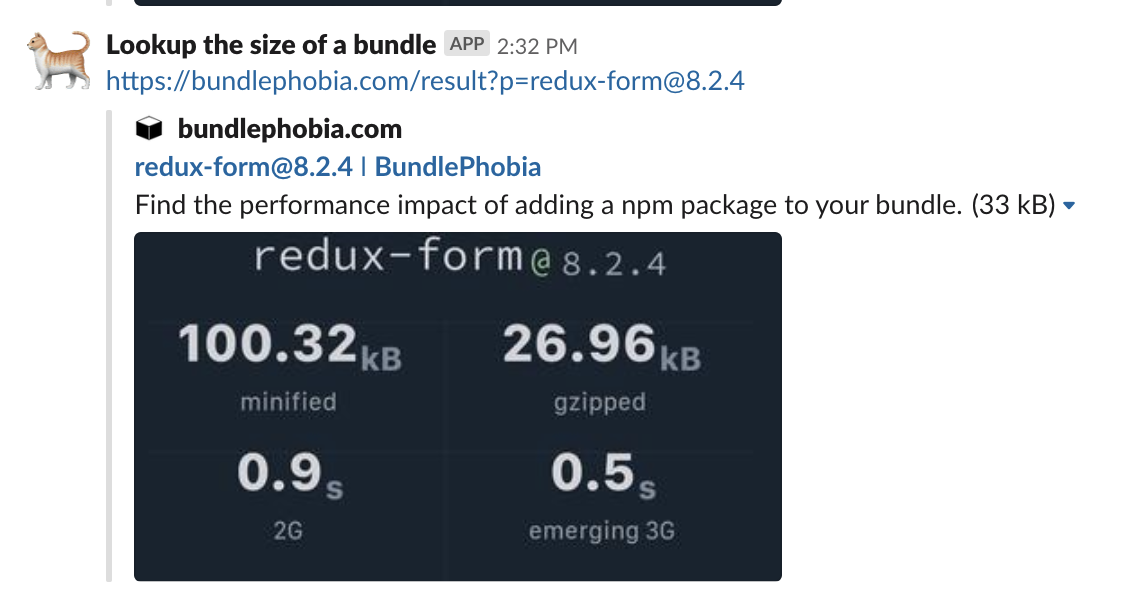Viewport: 1146px width, 610px height.
Task: Click the APP badge next to sender name
Action: click(x=467, y=45)
